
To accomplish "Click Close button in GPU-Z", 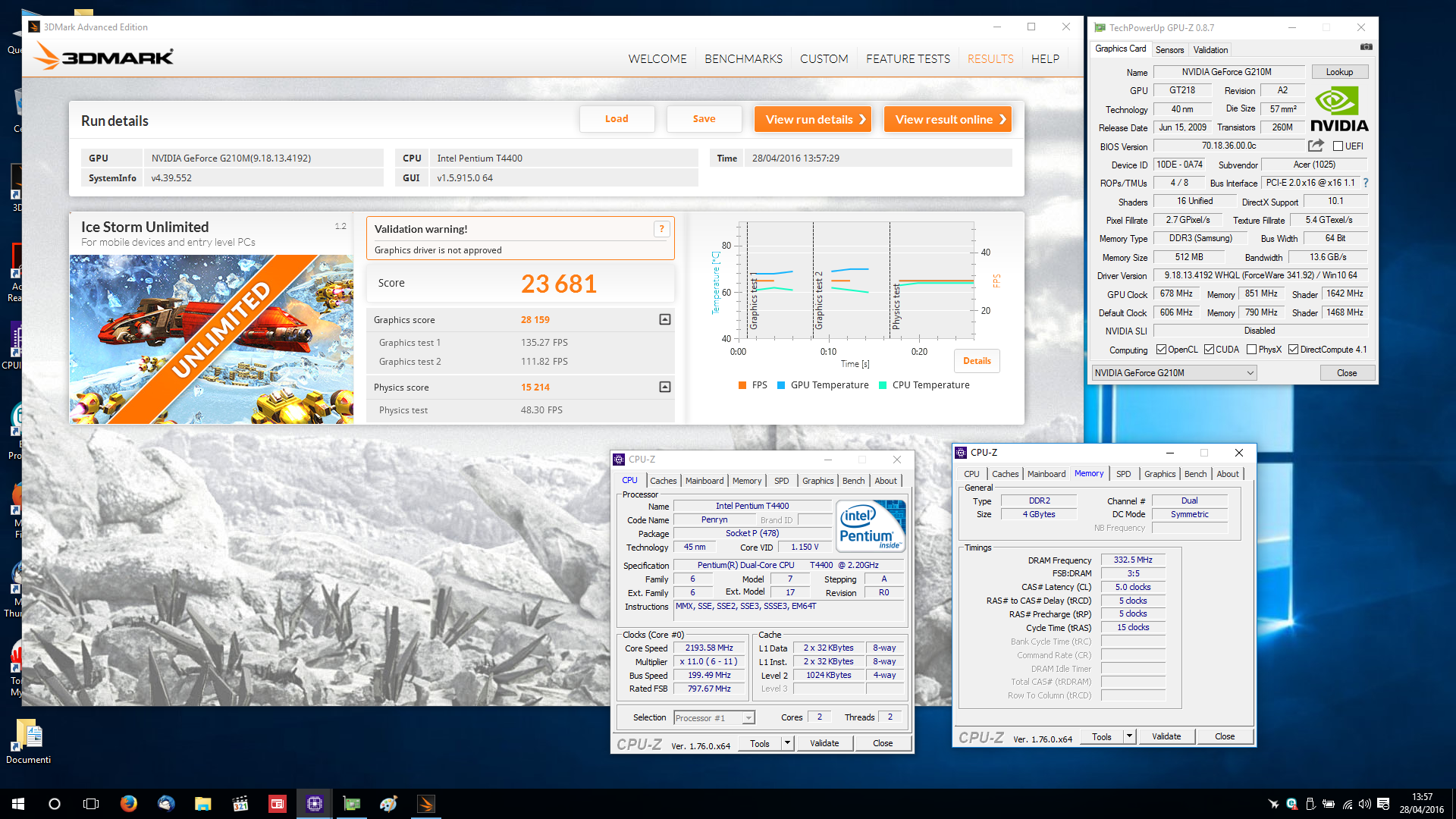I will (1347, 373).
